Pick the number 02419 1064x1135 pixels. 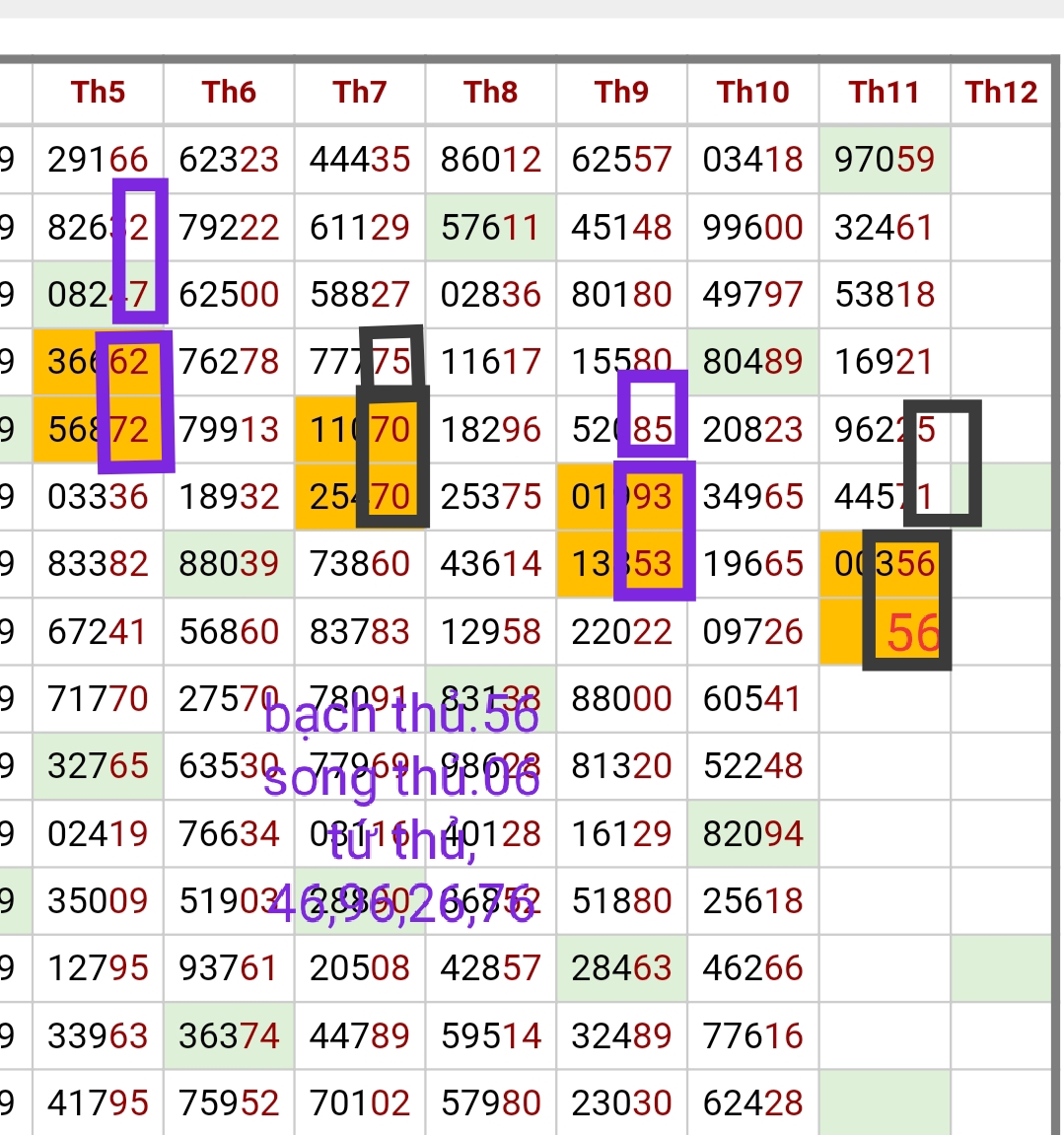pos(98,834)
